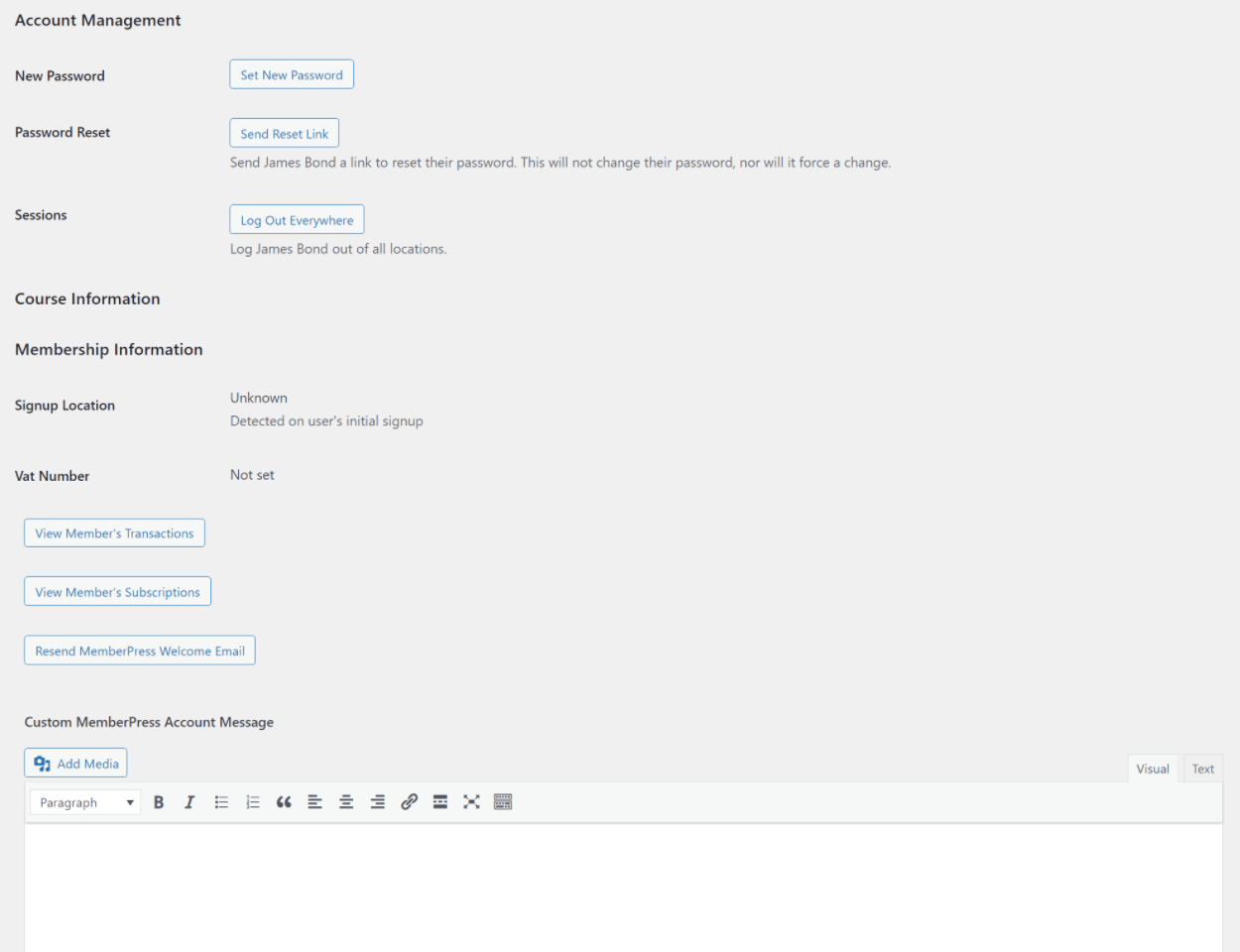Resend MemberPress Welcome Email
Viewport: 1240px width, 952px height.
140,651
